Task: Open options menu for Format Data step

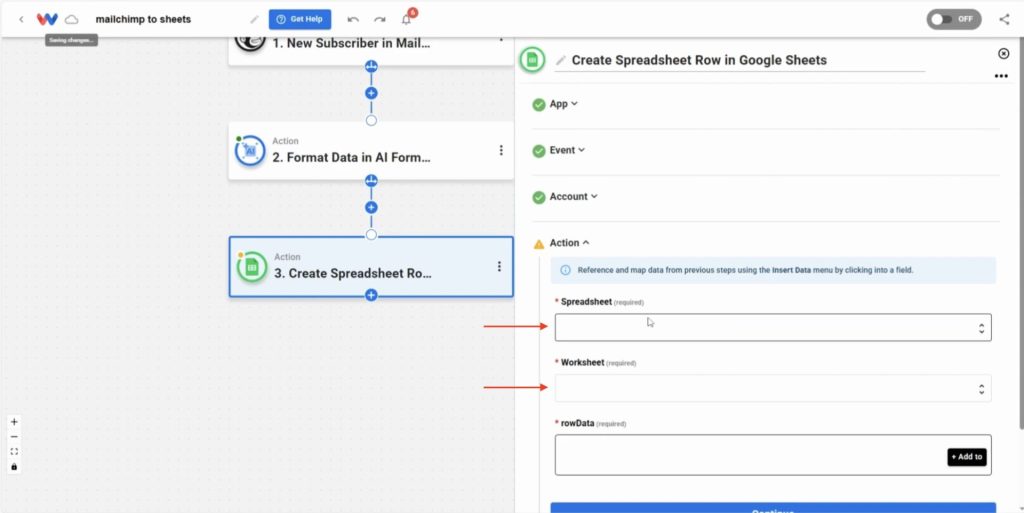Action: tap(501, 150)
